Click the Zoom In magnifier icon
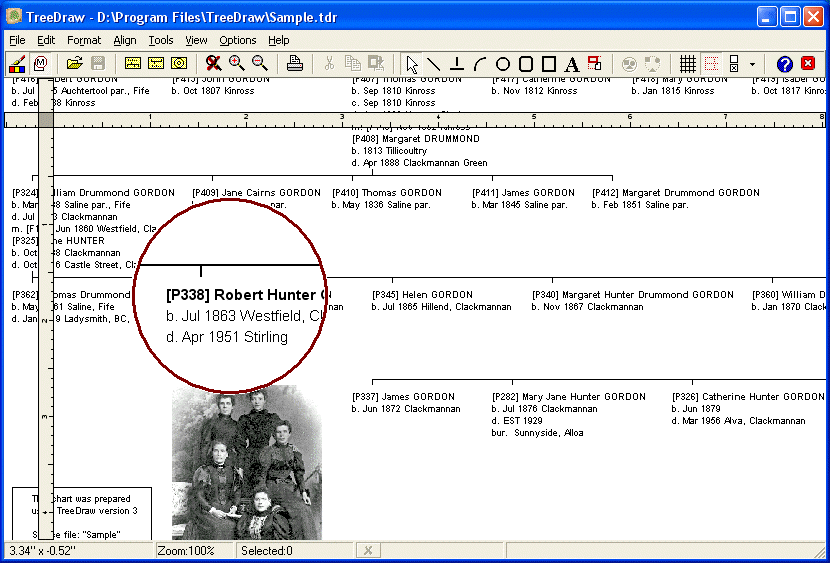Screen dimensions: 830x563 [237, 64]
